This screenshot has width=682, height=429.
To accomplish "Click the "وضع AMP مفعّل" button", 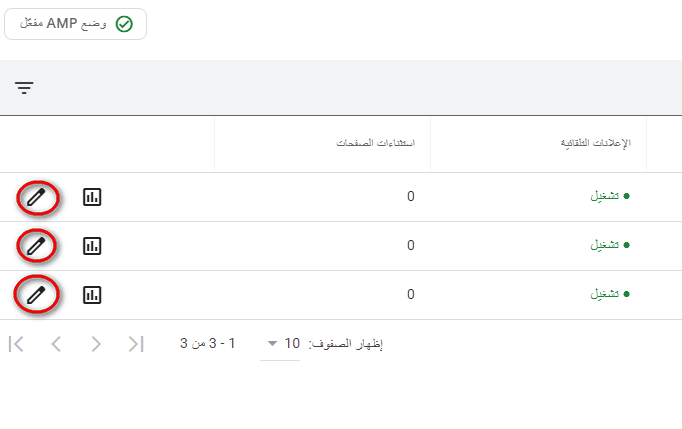I will tap(76, 24).
